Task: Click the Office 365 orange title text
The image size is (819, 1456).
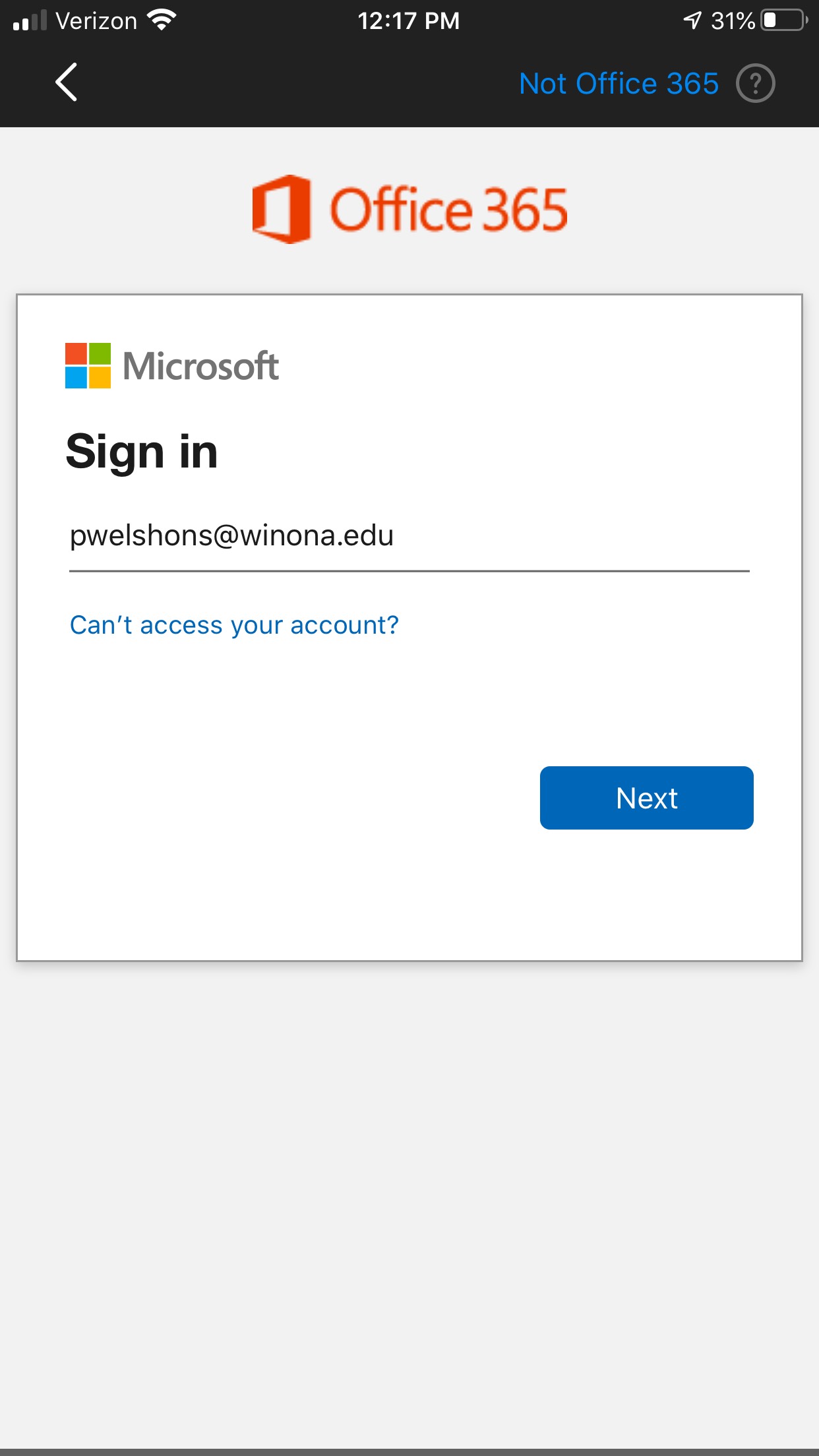Action: [448, 210]
